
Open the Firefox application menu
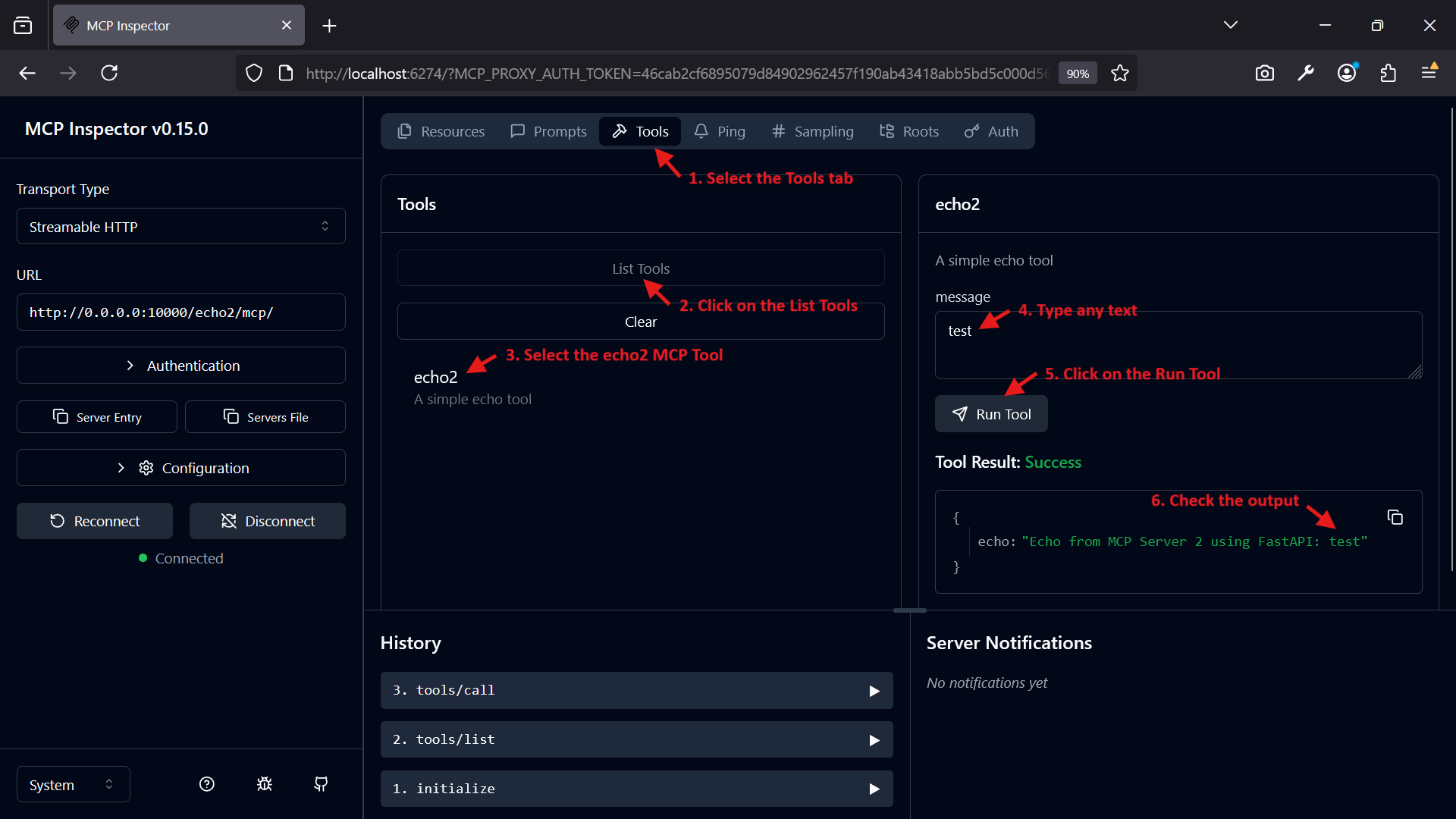pos(1429,73)
